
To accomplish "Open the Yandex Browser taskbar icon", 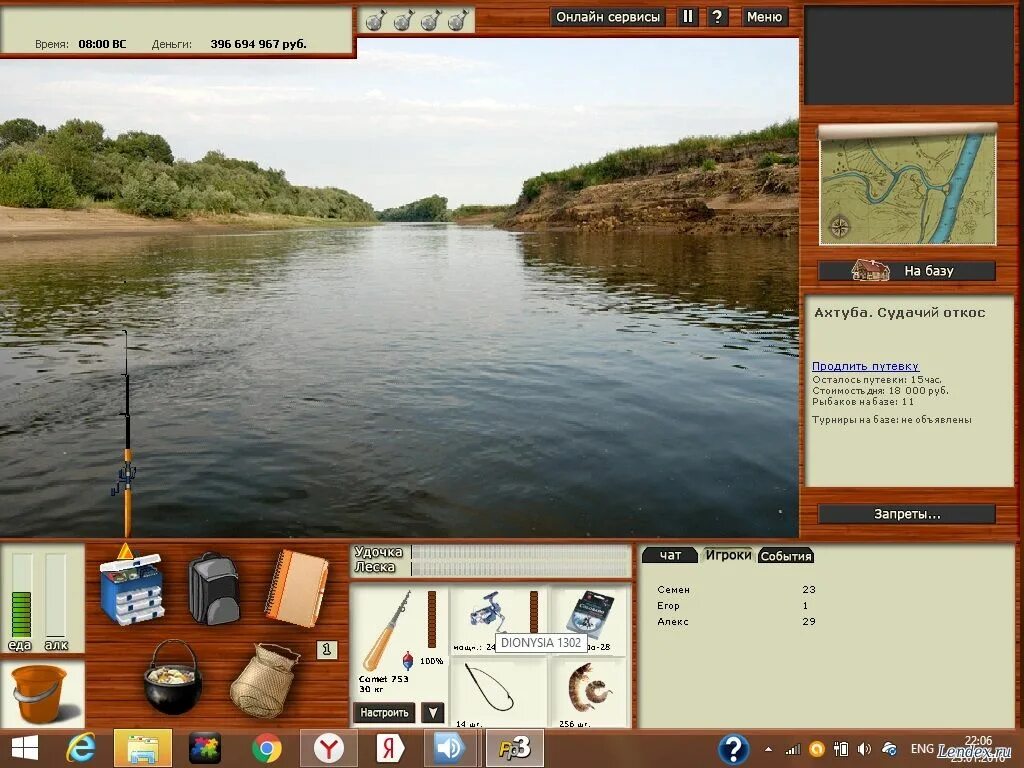I will coord(328,748).
